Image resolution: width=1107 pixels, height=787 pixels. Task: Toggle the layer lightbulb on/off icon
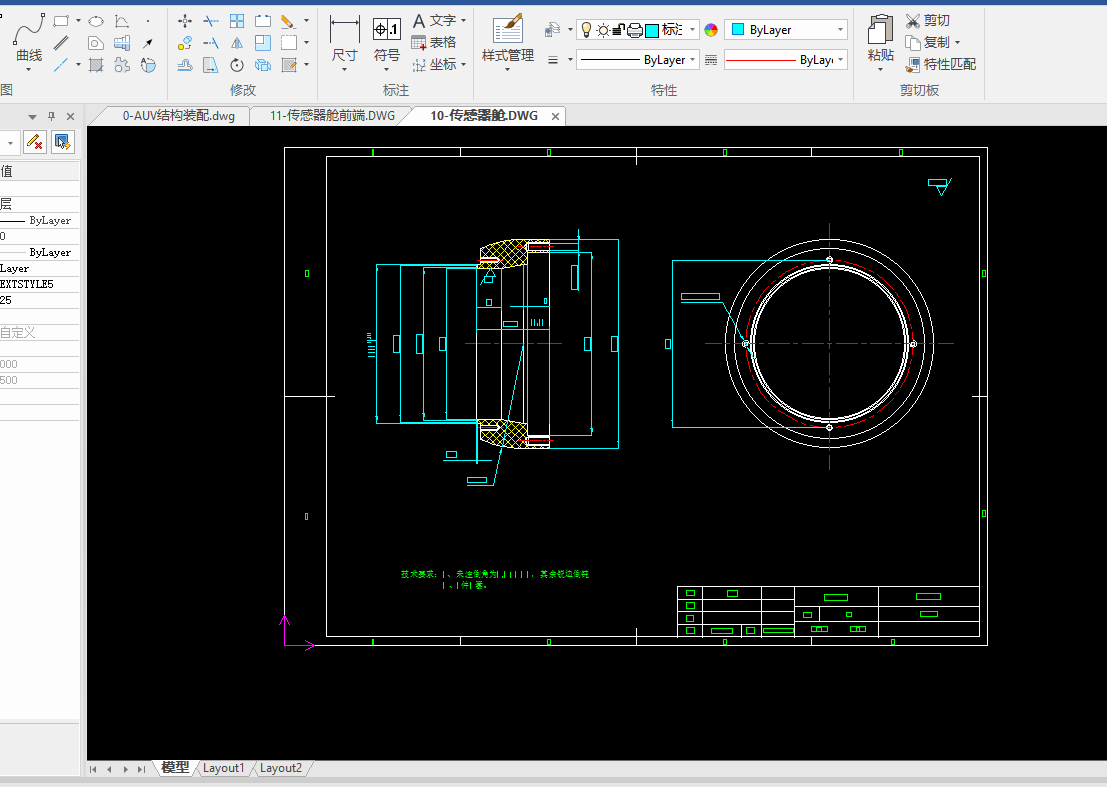point(586,30)
